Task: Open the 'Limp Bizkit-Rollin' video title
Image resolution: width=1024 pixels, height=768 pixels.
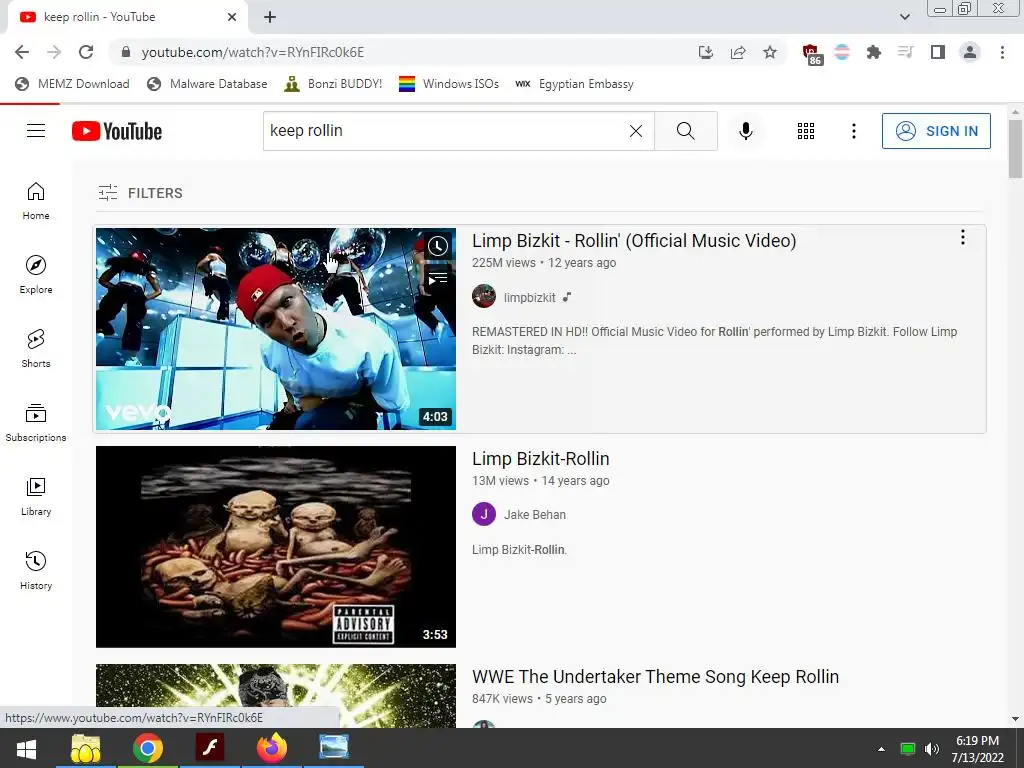Action: 541,458
